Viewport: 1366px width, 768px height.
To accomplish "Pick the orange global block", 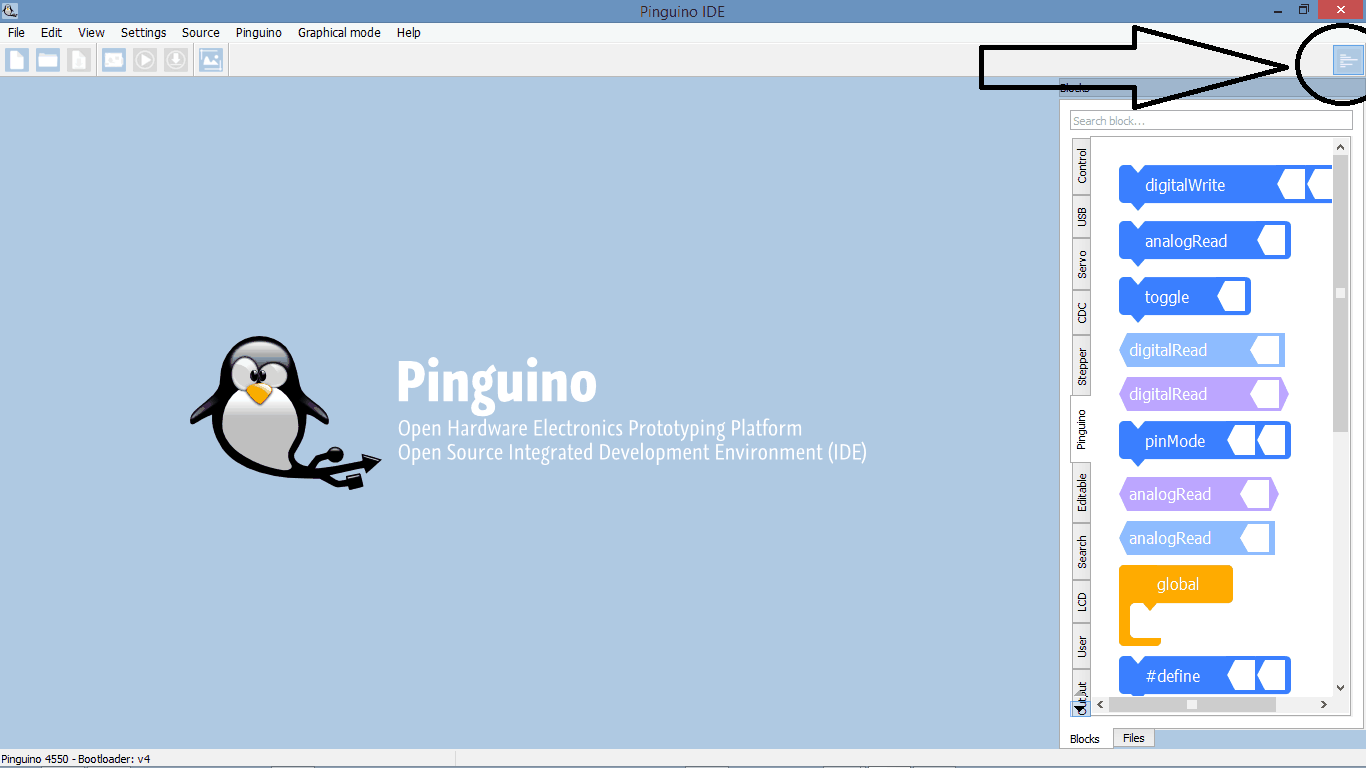I will [x=1176, y=585].
